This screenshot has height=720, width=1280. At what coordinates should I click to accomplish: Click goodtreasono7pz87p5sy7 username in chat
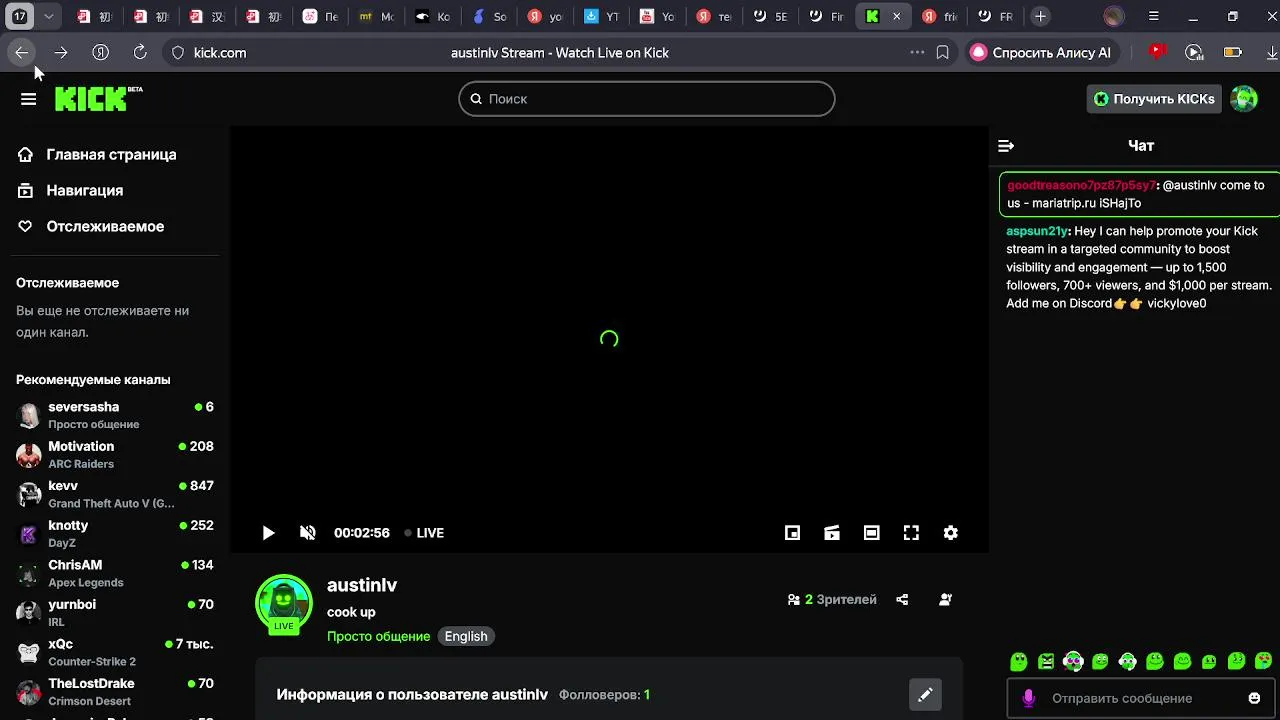(x=1081, y=185)
